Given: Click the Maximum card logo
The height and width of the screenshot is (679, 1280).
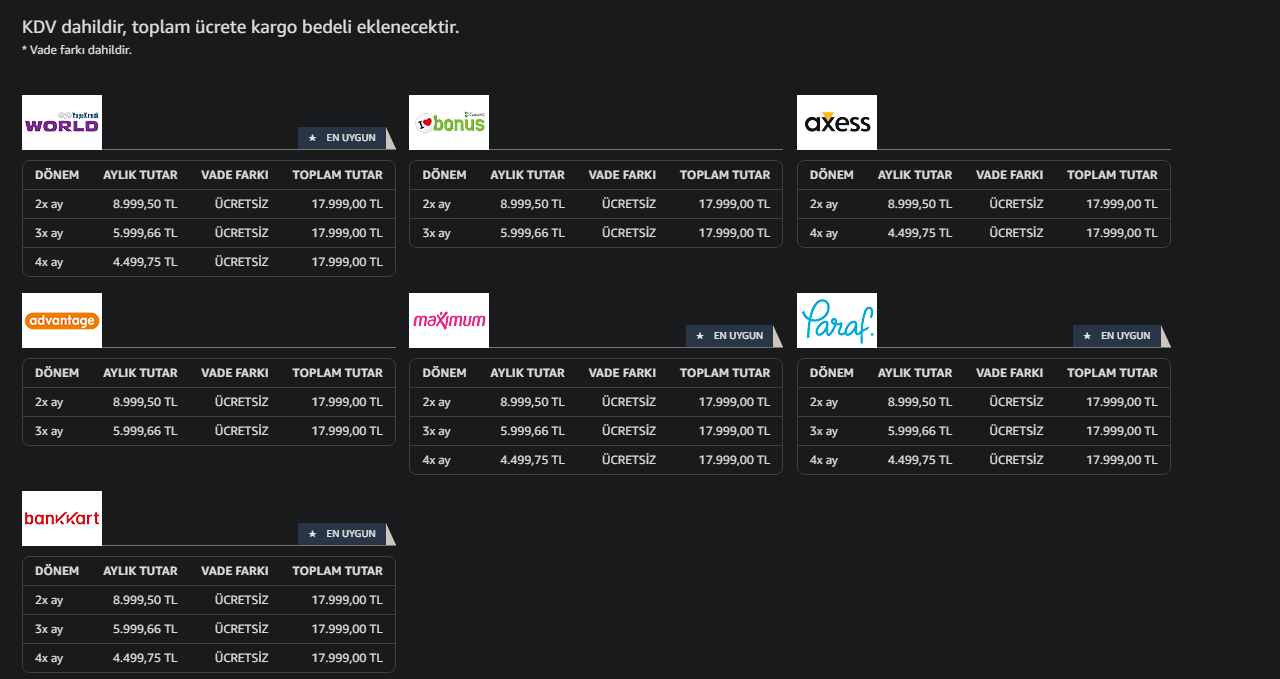Looking at the screenshot, I should (x=449, y=320).
